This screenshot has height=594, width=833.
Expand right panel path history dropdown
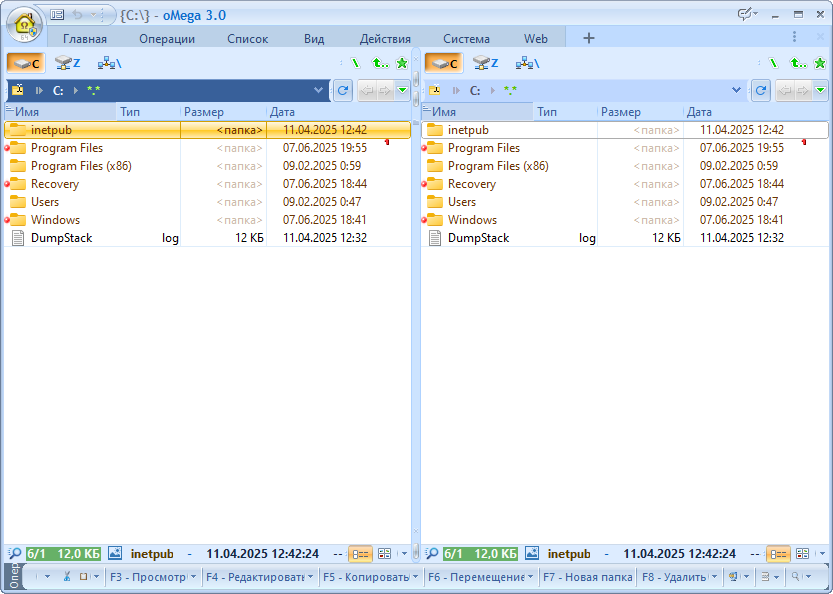point(736,90)
